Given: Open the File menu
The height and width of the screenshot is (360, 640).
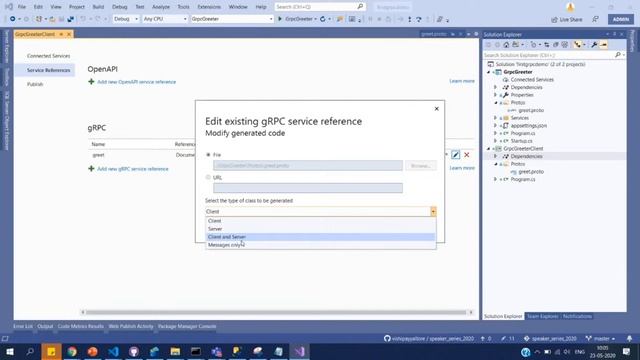Looking at the screenshot, I should point(22,7).
